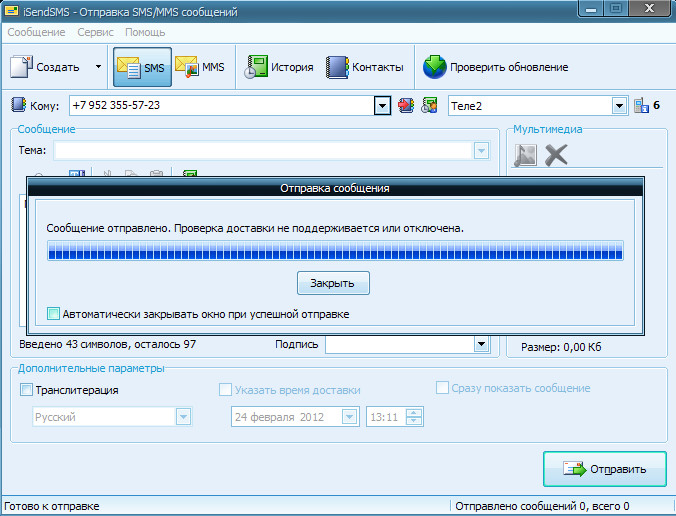Switch to MMS mode
The height and width of the screenshot is (516, 676).
pos(200,67)
